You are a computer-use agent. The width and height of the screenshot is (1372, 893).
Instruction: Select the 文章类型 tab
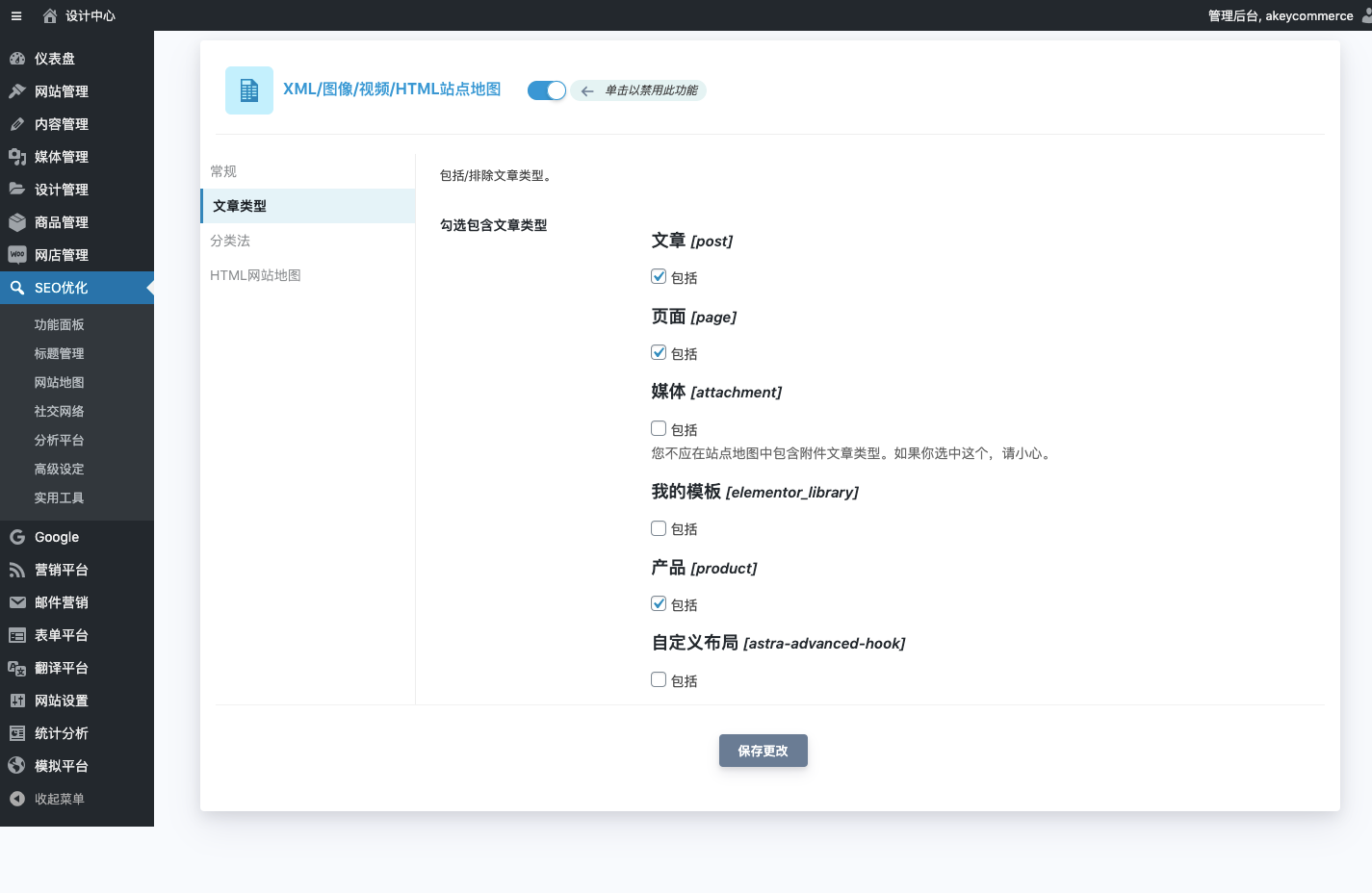pyautogui.click(x=308, y=206)
